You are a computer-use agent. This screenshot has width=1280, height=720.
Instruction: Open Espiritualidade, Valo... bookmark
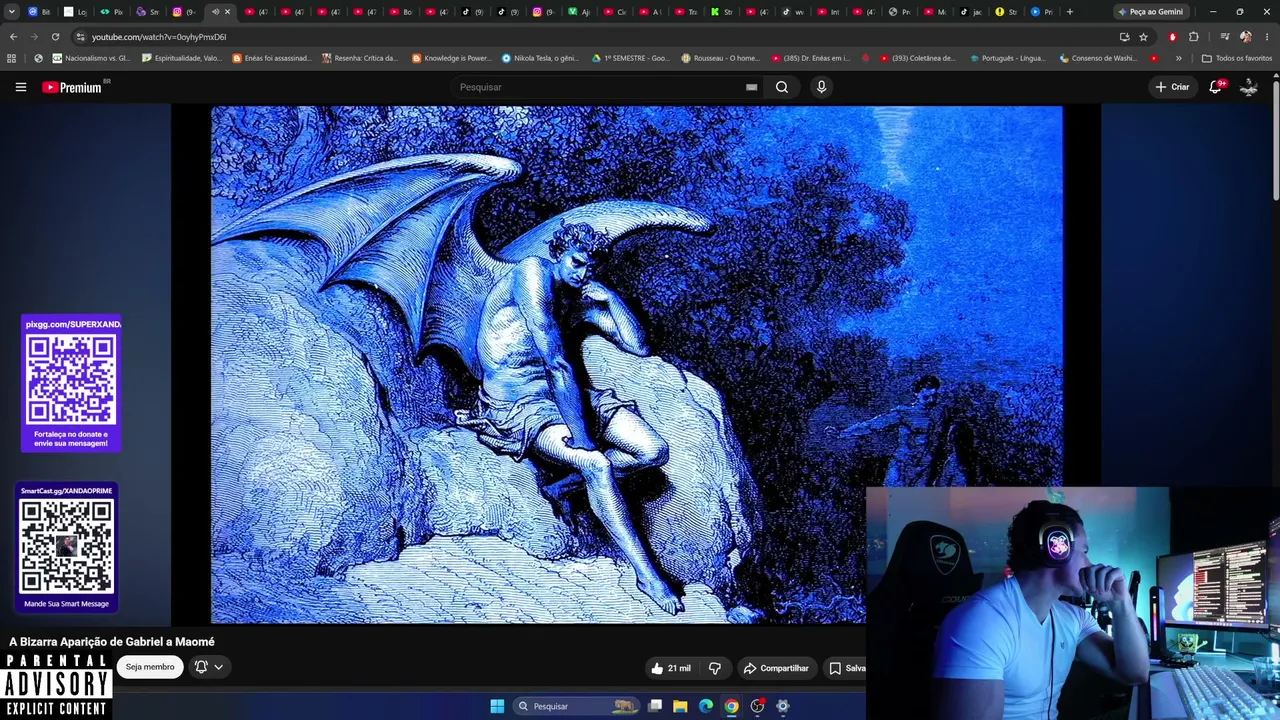(x=182, y=58)
